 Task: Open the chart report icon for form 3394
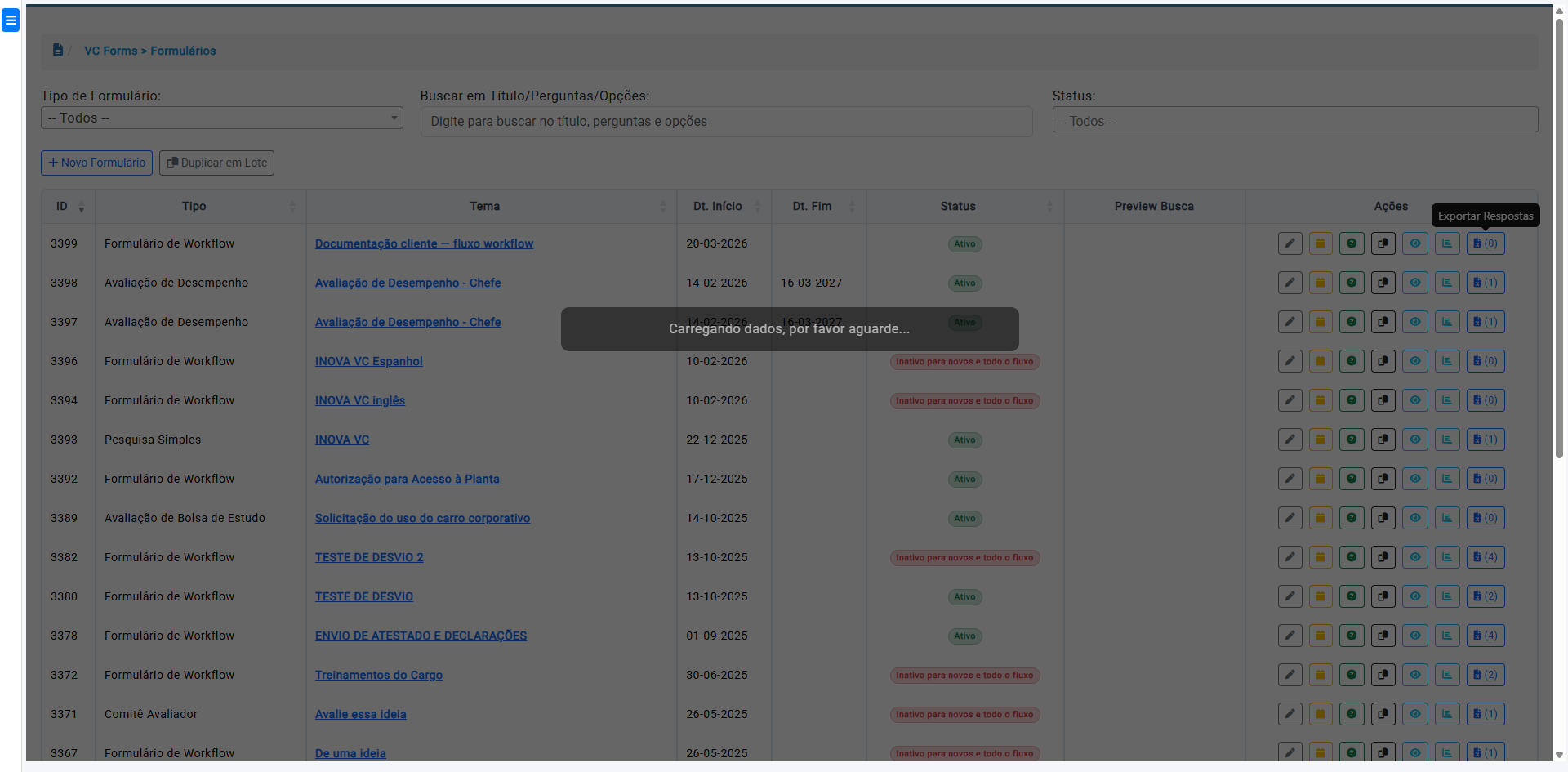[1447, 400]
